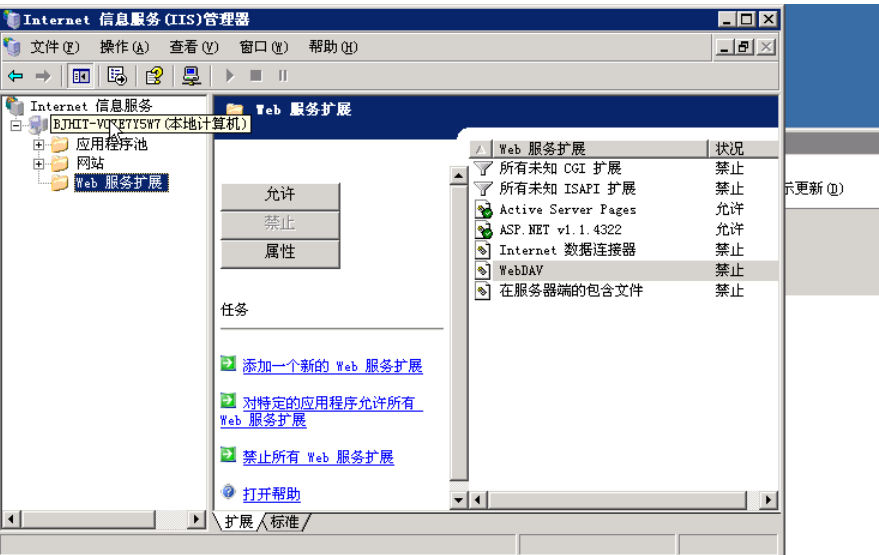This screenshot has height=555, width=879.
Task: Click the filter icon for 所有未知 CGI 扩展
Action: pyautogui.click(x=483, y=168)
